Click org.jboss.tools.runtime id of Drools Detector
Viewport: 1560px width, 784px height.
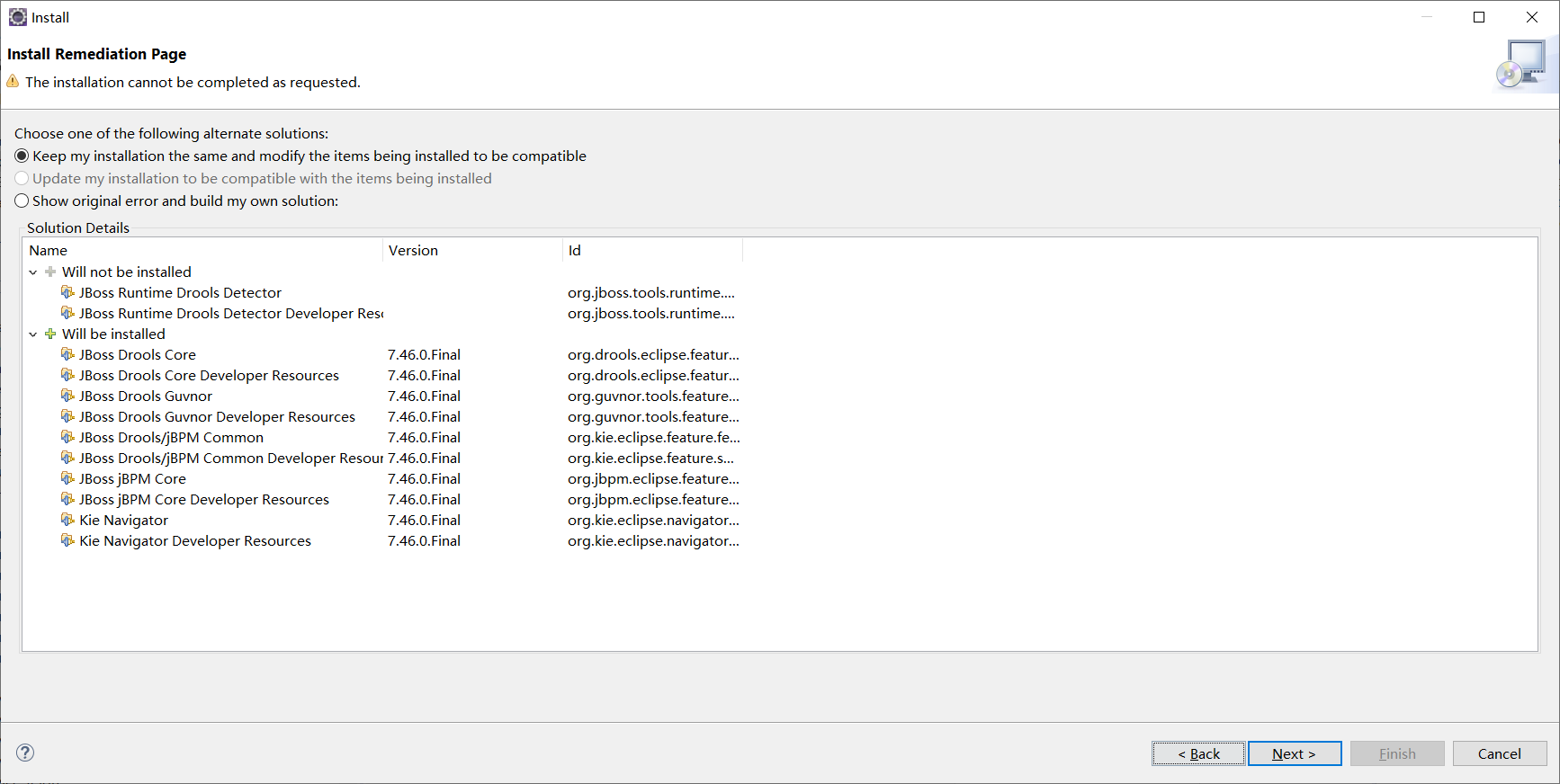[x=651, y=292]
